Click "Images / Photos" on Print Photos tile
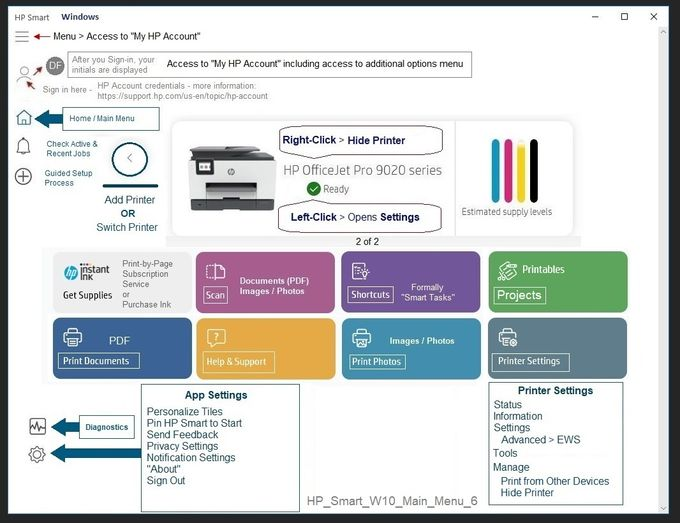This screenshot has width=680, height=523. click(x=422, y=341)
